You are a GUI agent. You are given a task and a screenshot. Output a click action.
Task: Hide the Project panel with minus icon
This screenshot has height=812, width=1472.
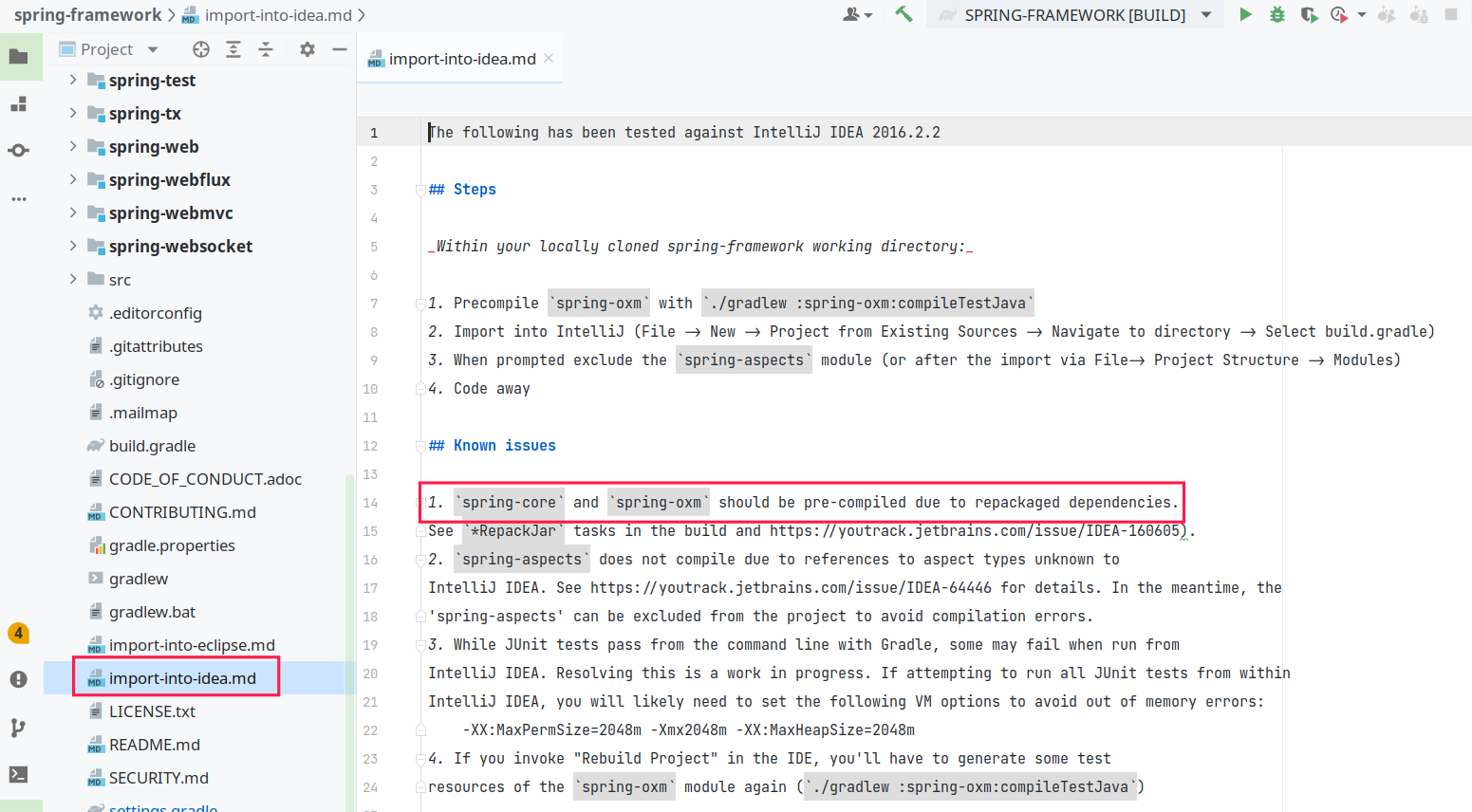coord(340,49)
